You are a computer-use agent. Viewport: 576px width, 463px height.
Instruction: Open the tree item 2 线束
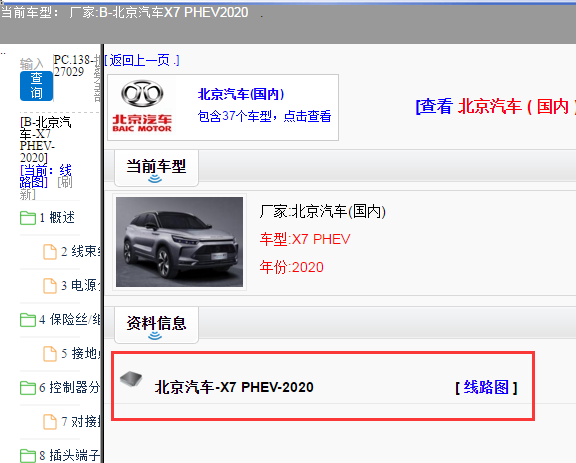(80, 252)
